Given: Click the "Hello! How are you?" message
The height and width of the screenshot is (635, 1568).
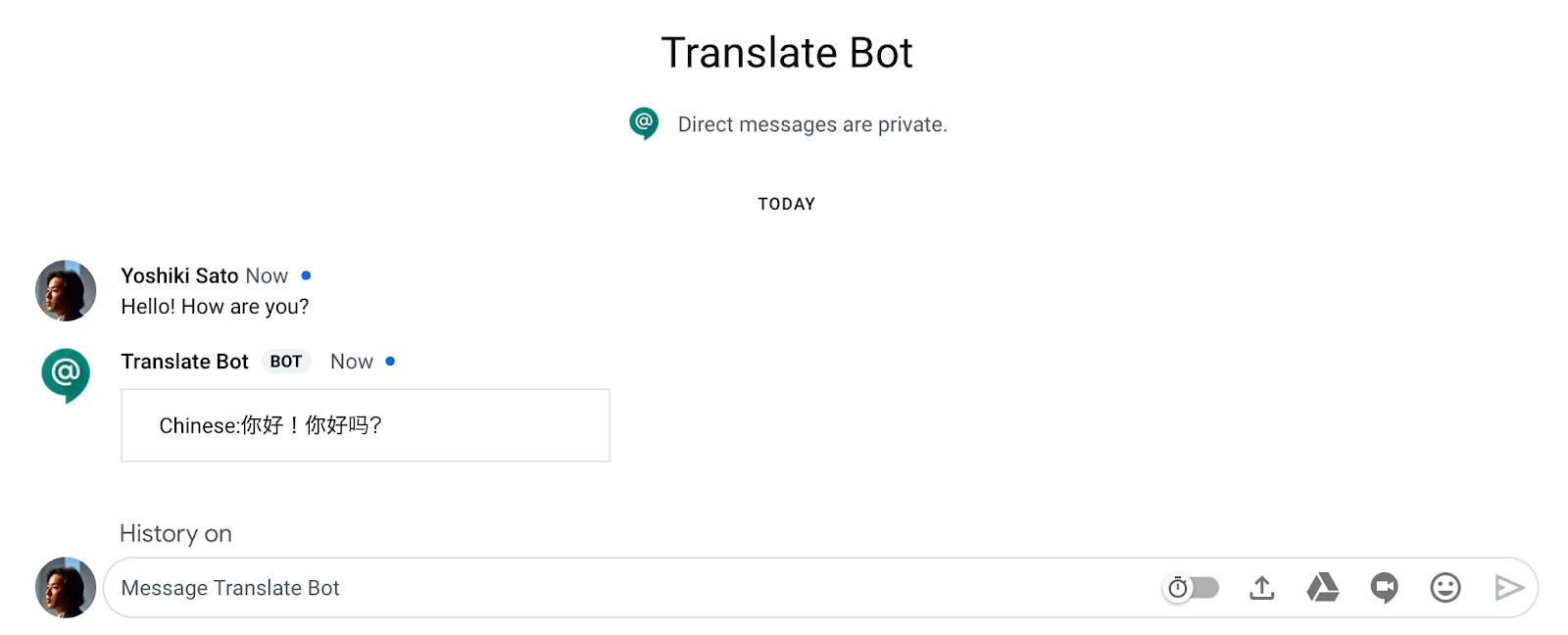Looking at the screenshot, I should (x=215, y=307).
